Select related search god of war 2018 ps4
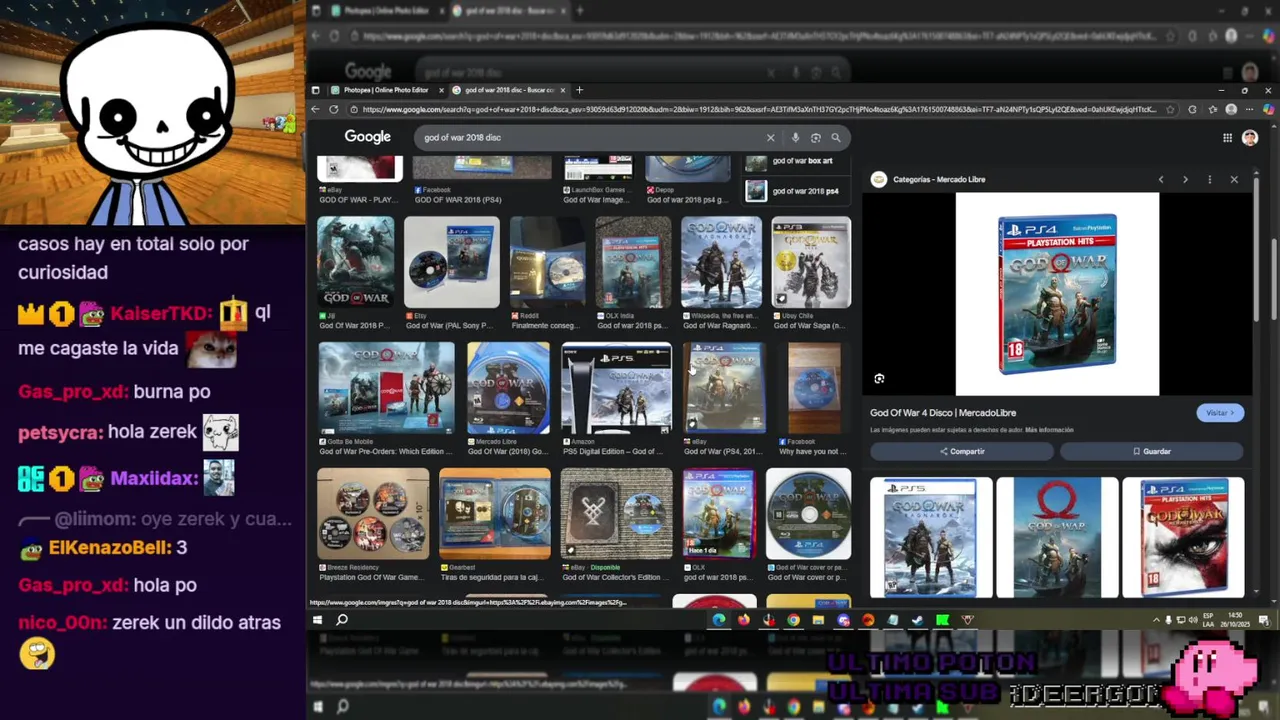1280x720 pixels. click(x=798, y=191)
